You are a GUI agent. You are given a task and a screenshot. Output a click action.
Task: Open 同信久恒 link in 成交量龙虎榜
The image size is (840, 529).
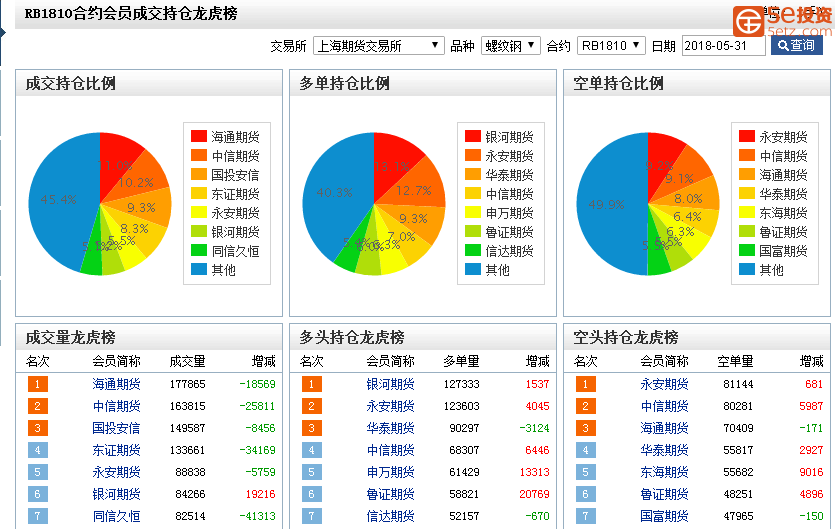[x=116, y=516]
